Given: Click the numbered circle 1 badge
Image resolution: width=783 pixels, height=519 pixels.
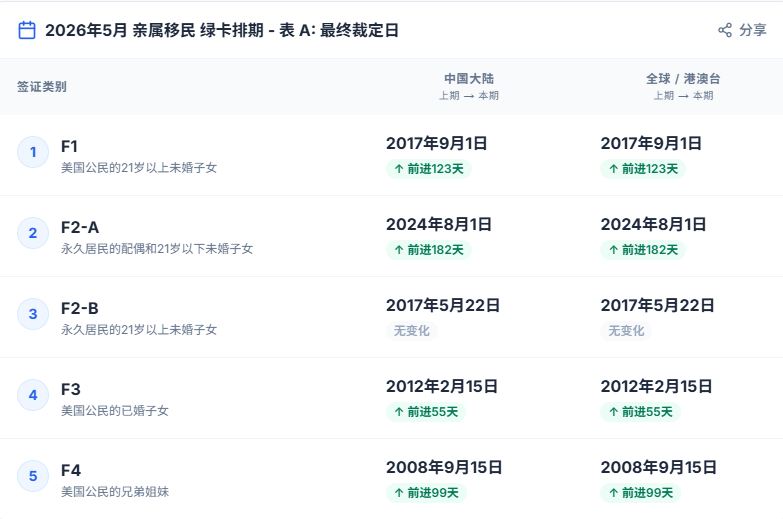Looking at the screenshot, I should pos(33,152).
